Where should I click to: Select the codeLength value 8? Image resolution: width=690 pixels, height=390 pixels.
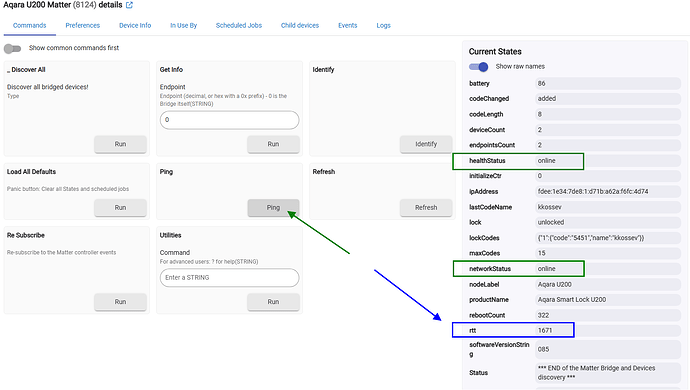pyautogui.click(x=608, y=114)
